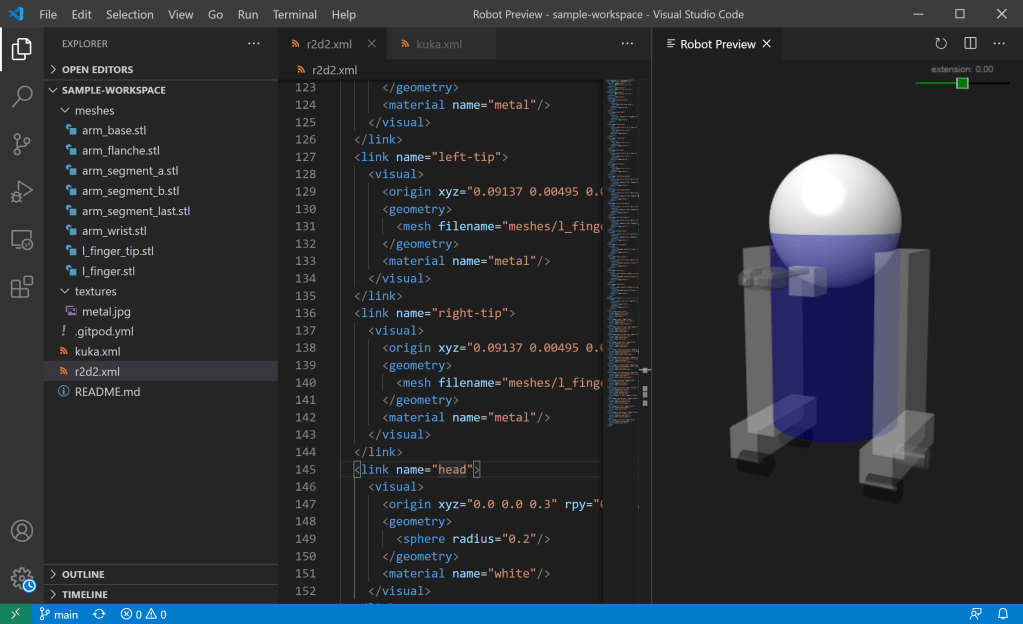Open Remote Explorer view

tap(21, 240)
